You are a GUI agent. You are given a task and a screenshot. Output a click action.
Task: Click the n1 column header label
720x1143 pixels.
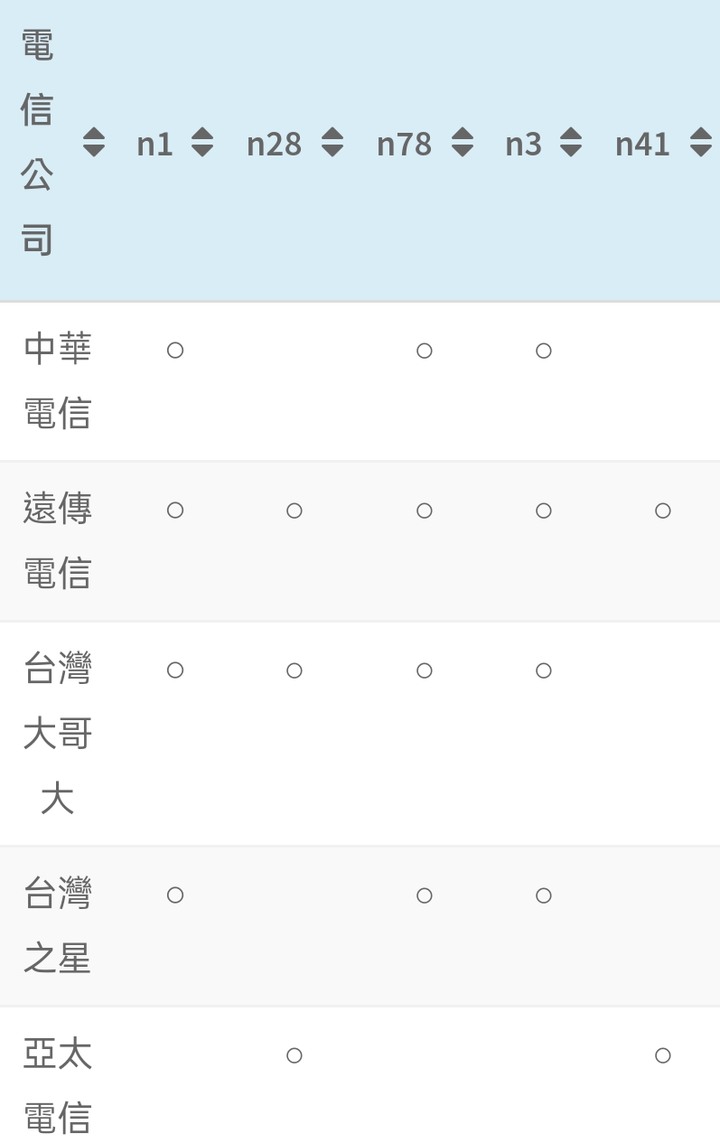coord(155,144)
